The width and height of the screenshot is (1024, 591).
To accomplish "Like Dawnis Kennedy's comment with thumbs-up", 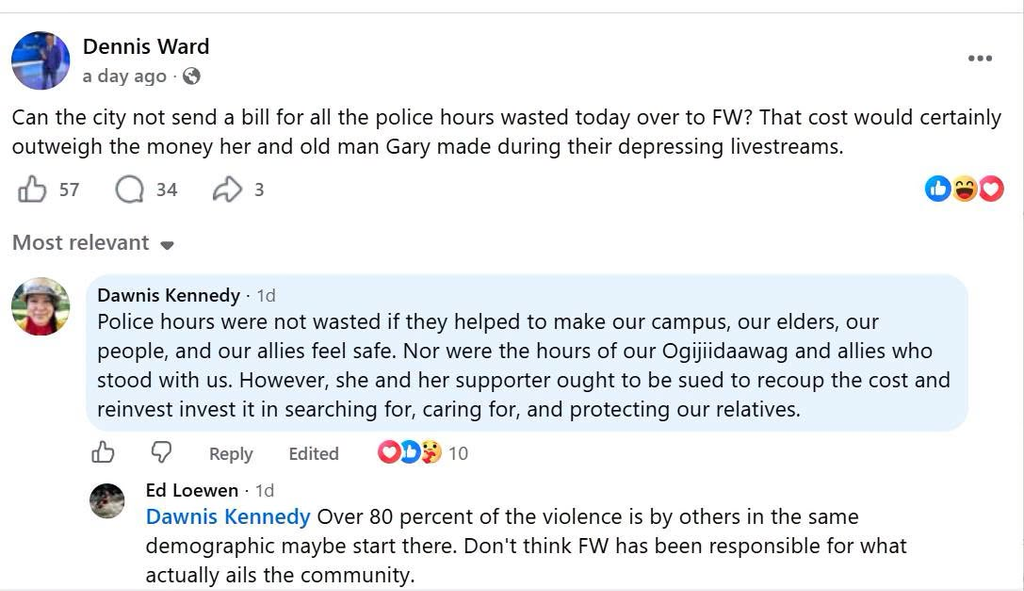I will point(103,453).
